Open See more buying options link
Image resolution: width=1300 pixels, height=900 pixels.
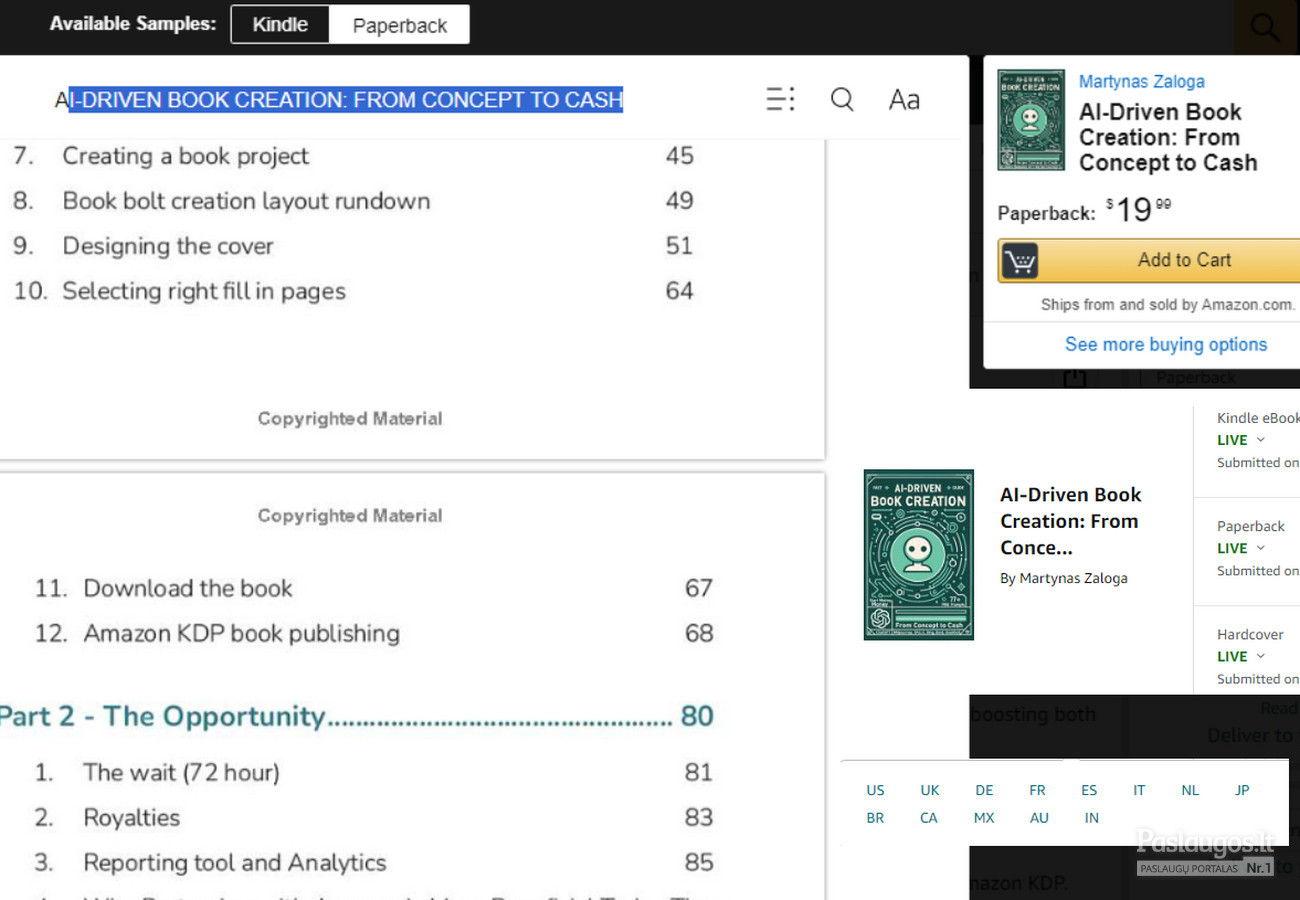tap(1165, 344)
